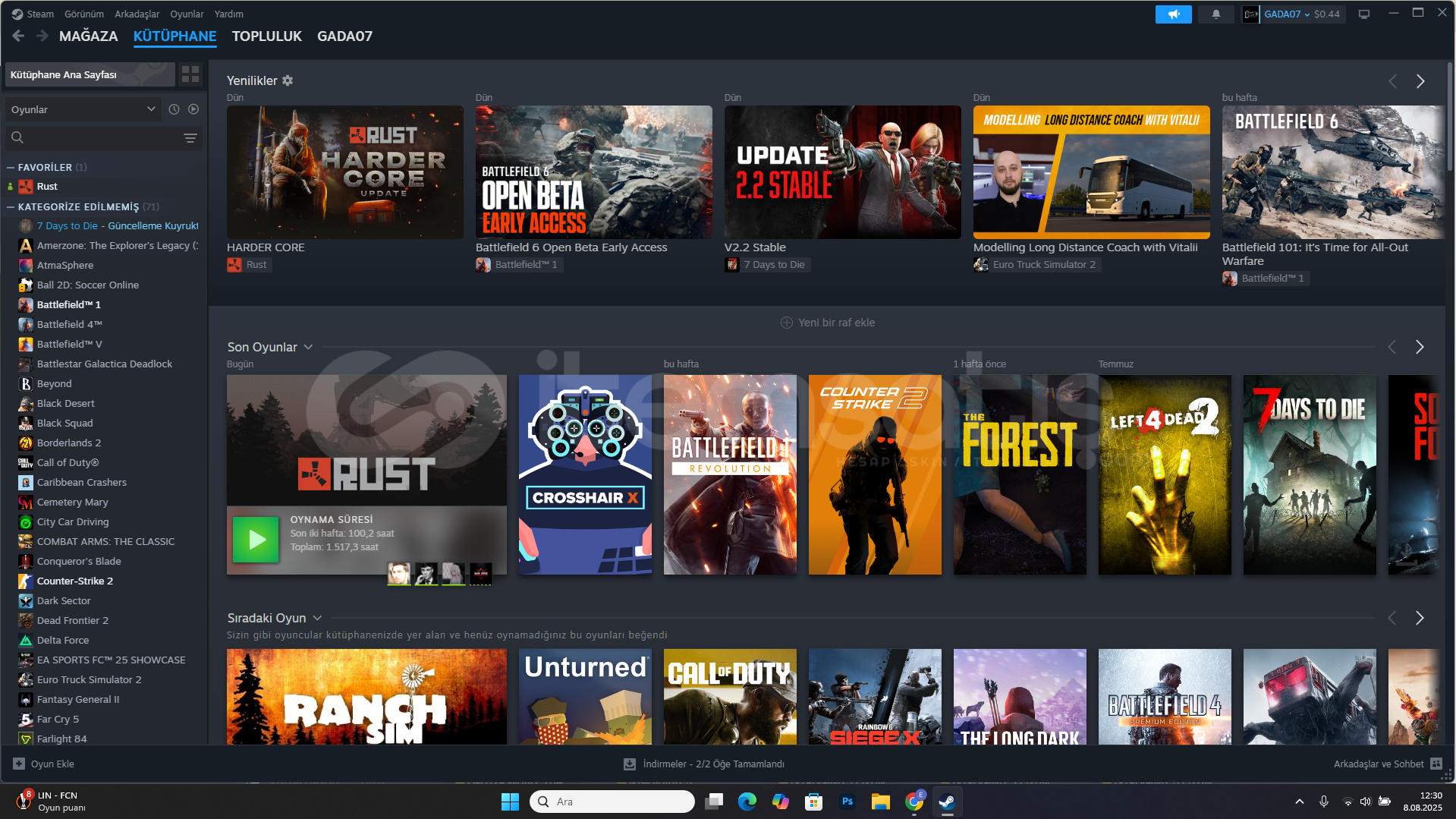Open Modelling Long Distance Coach news
The width and height of the screenshot is (1456, 819).
click(1091, 172)
